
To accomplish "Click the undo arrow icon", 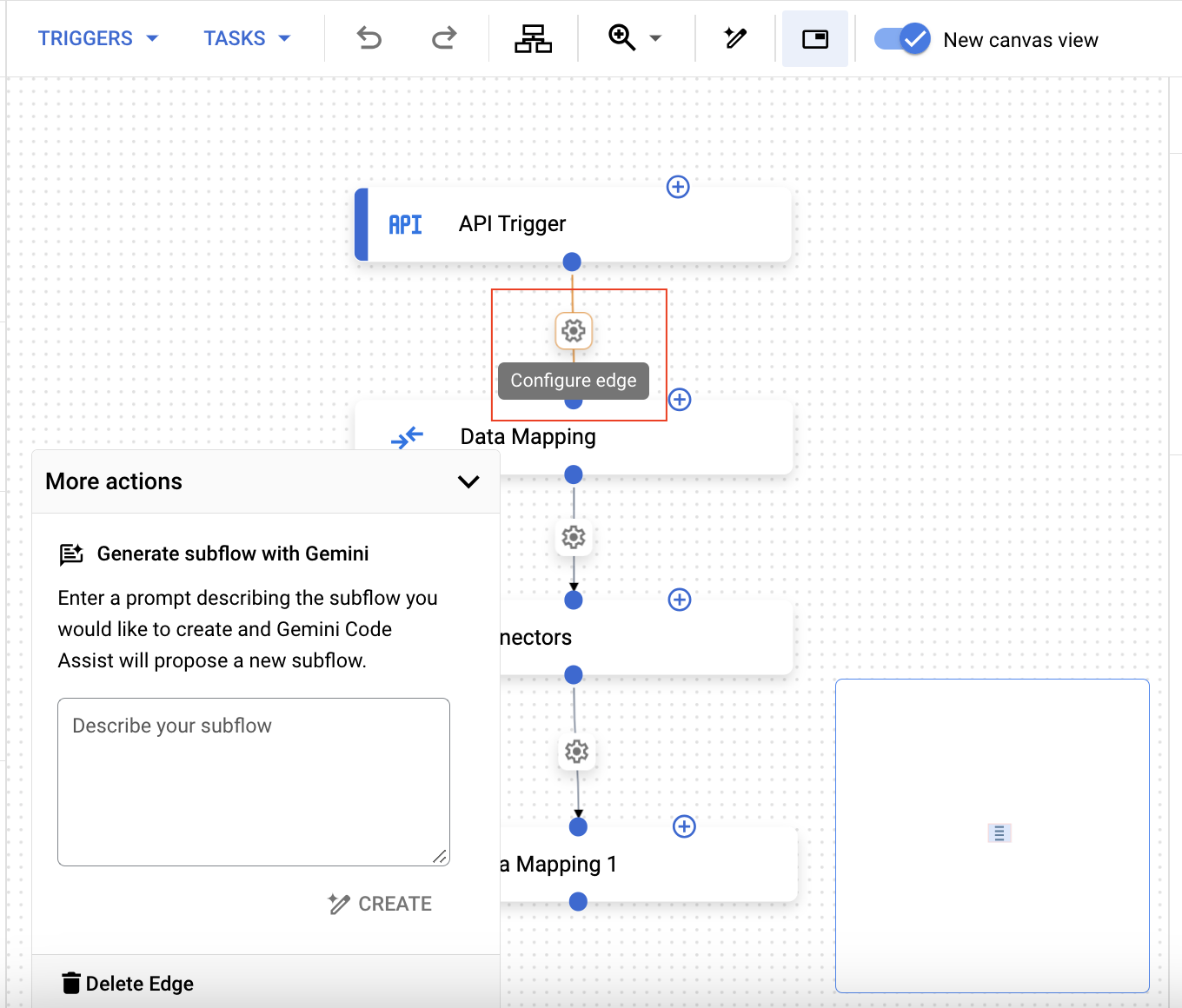I will (369, 38).
